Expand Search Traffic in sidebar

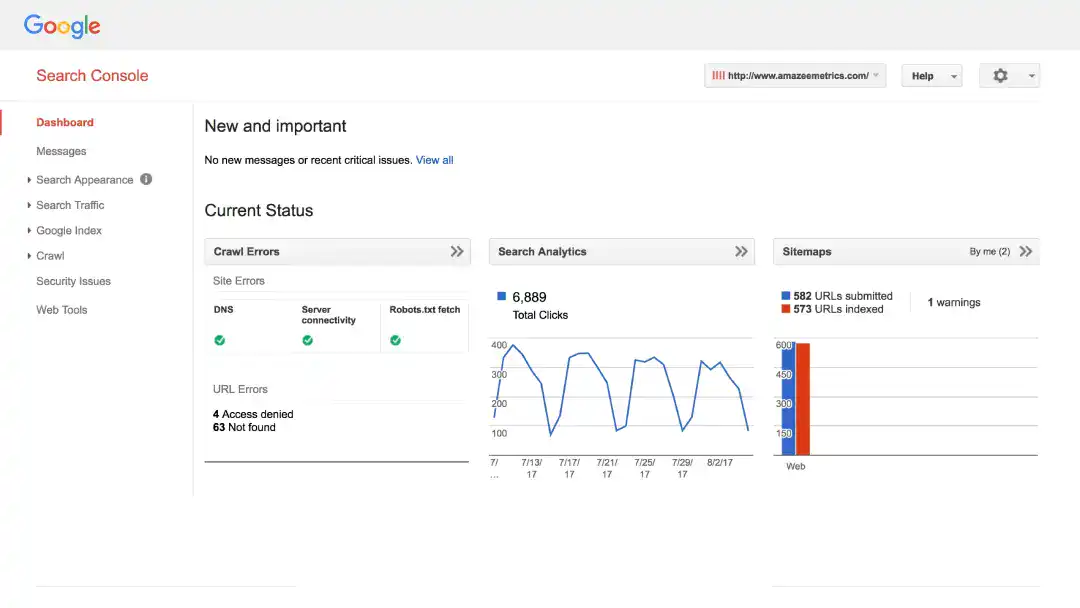coord(29,205)
